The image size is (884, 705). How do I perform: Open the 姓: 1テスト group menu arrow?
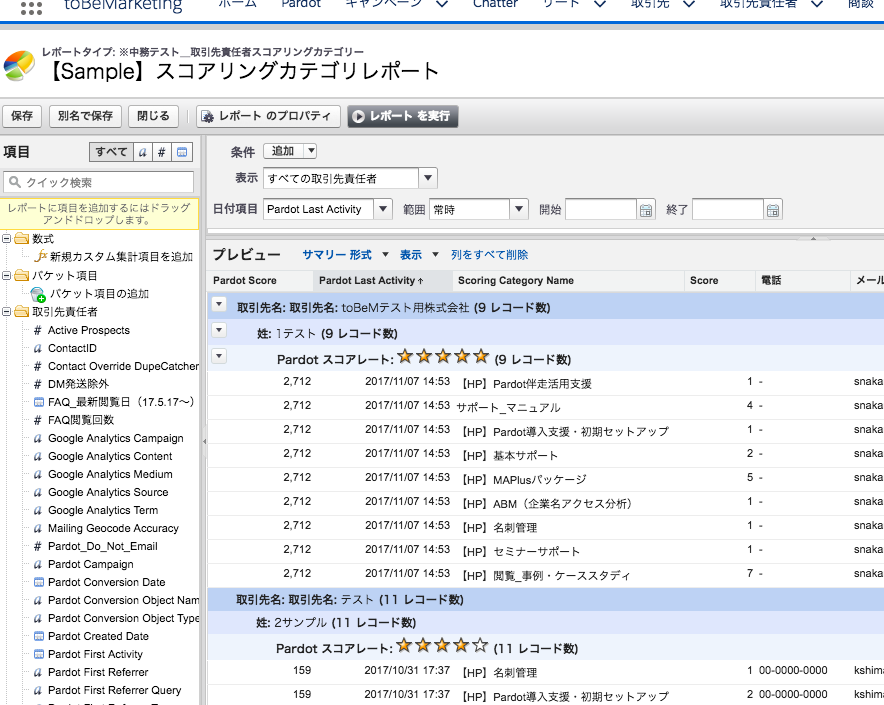[219, 331]
